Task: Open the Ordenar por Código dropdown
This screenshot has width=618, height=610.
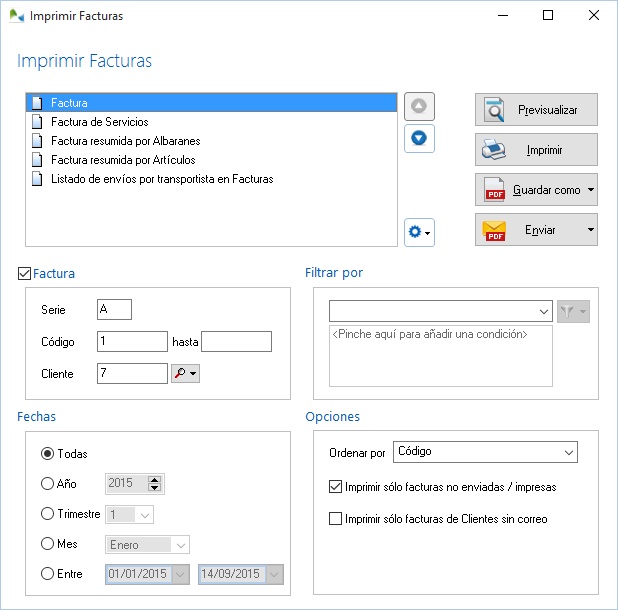Action: (x=485, y=452)
